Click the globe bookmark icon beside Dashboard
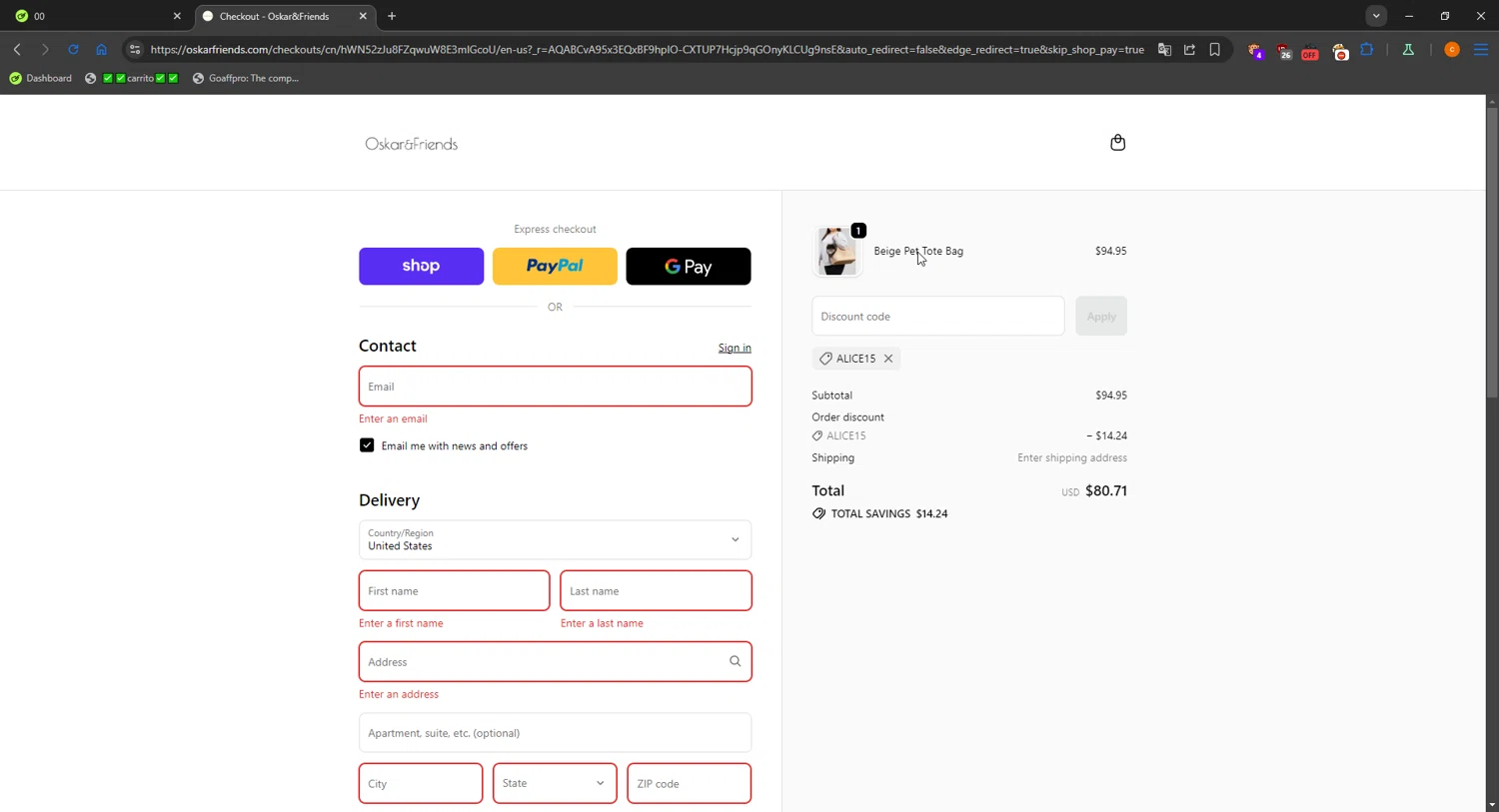Screen dimensions: 1499x812 [90, 78]
